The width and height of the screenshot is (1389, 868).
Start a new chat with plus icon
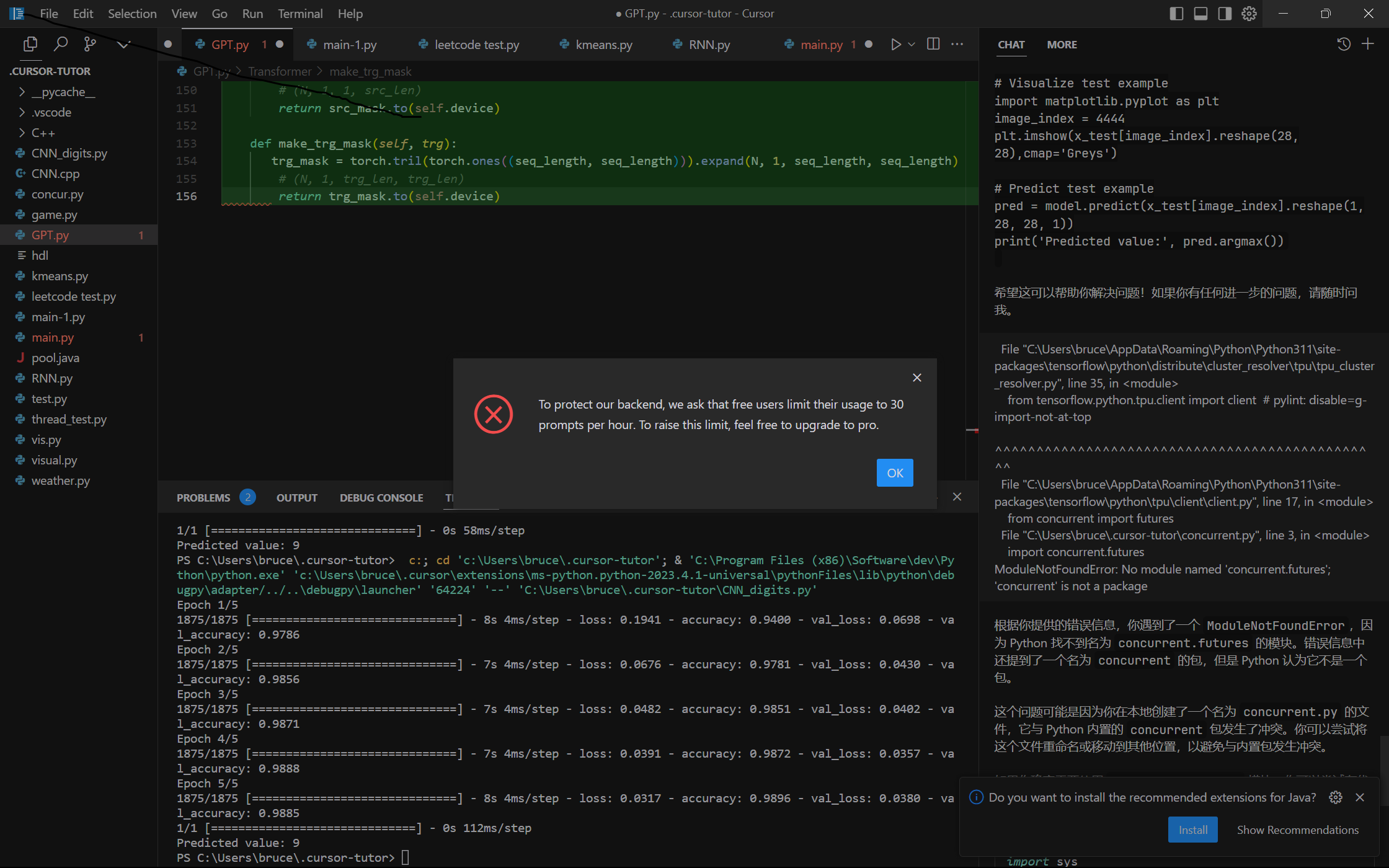[1368, 44]
